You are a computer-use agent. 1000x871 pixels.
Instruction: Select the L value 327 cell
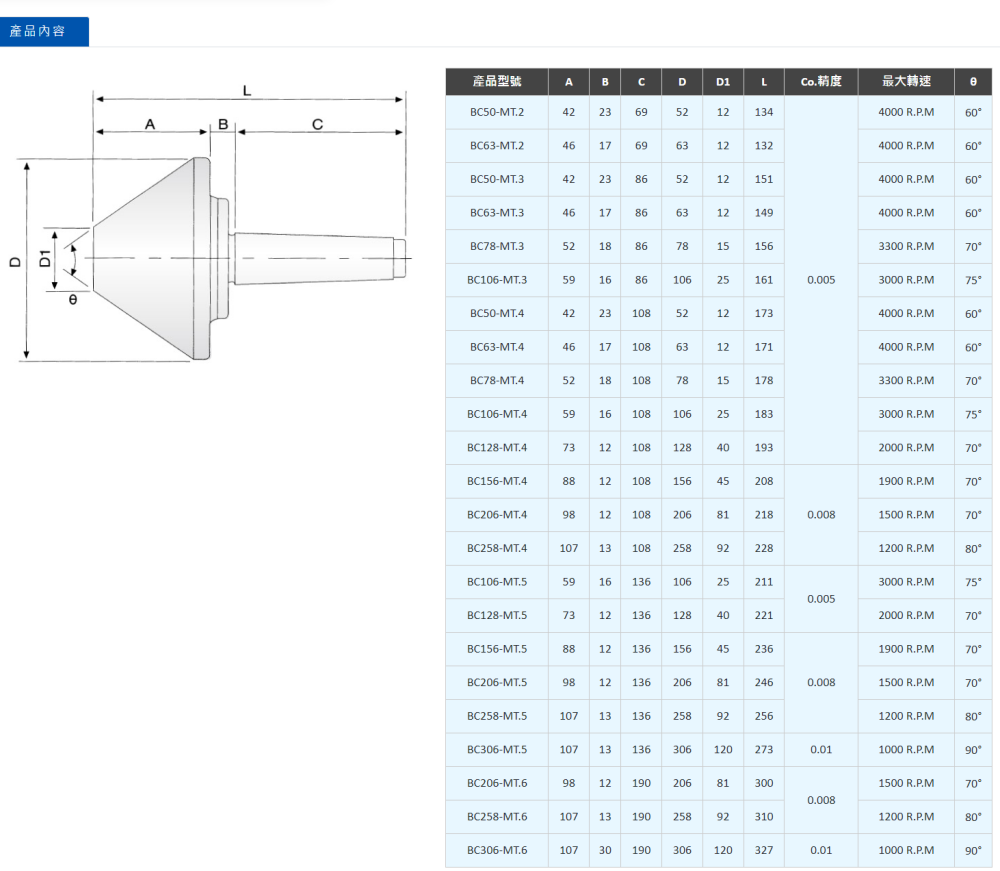[764, 851]
